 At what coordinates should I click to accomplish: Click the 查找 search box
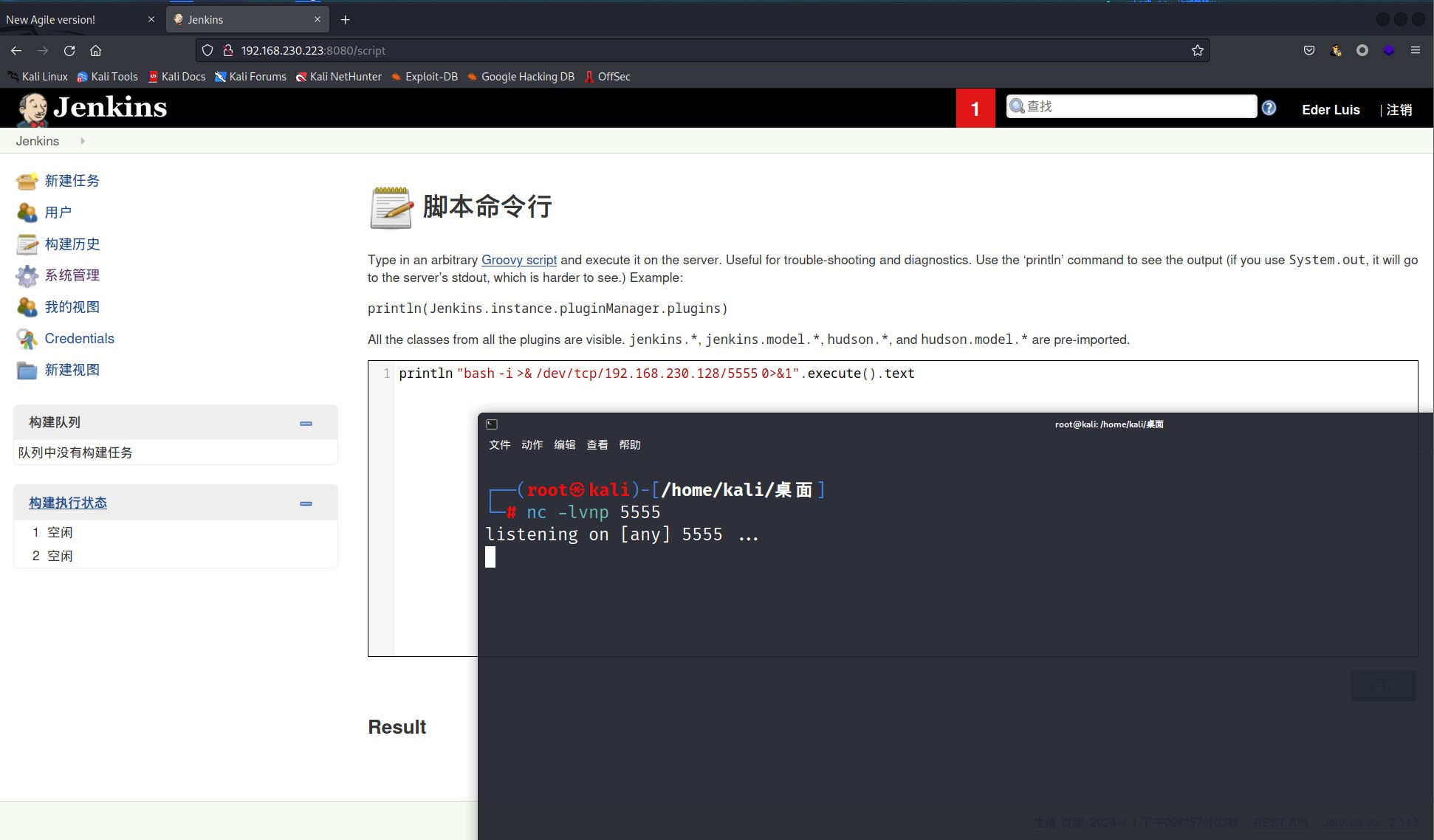(x=1131, y=106)
